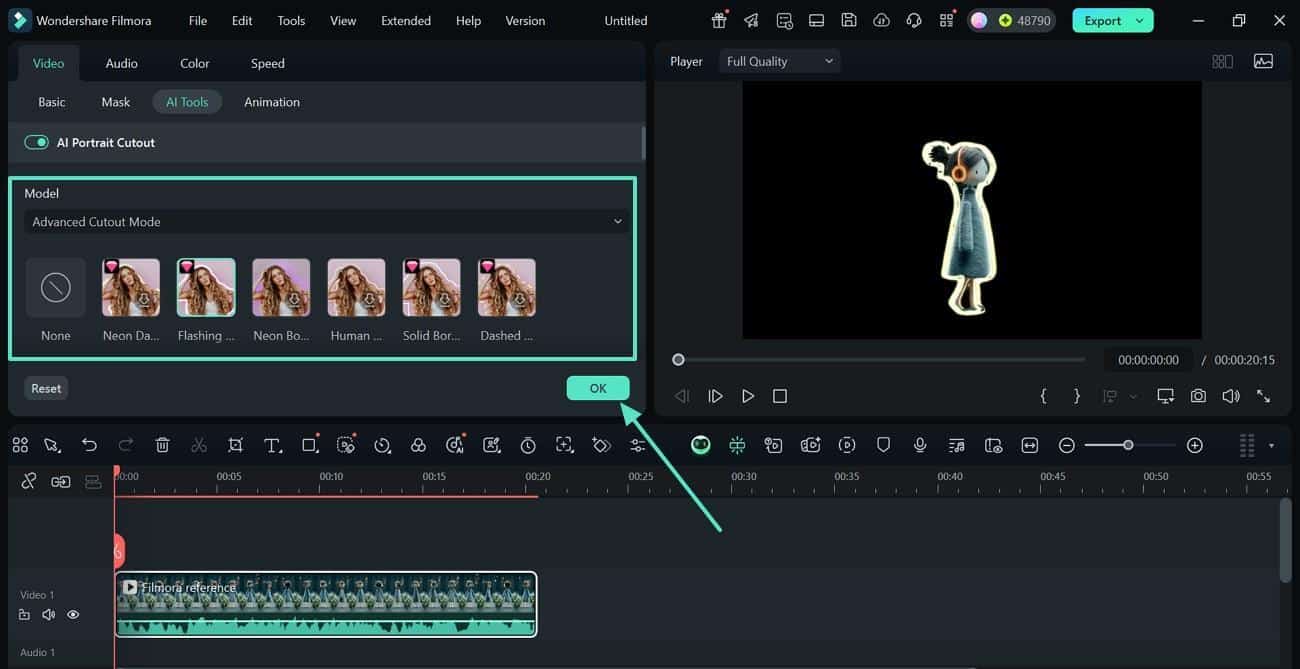Select the Split scissors tool in toolbar
This screenshot has height=669, width=1300.
[198, 444]
